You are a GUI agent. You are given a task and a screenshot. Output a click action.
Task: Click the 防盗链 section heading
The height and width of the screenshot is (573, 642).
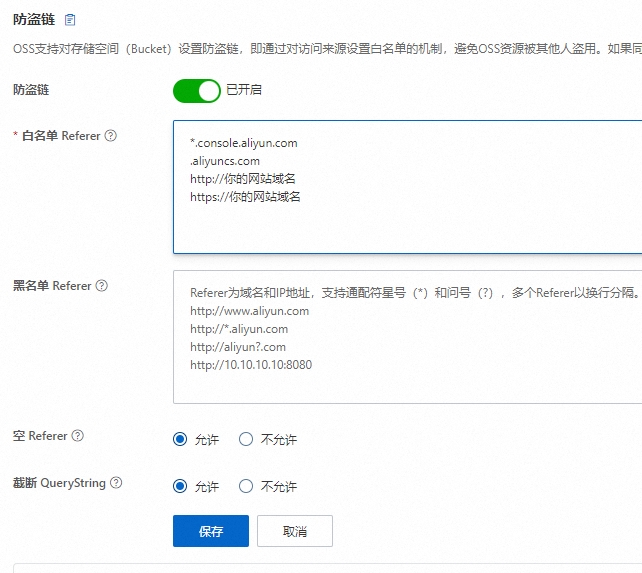32,20
